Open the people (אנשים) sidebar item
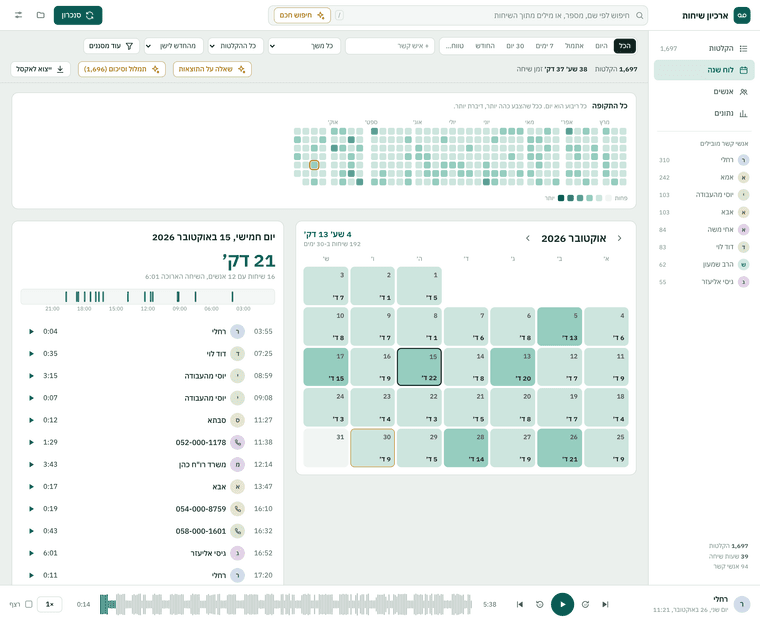This screenshot has height=623, width=760. tap(704, 92)
